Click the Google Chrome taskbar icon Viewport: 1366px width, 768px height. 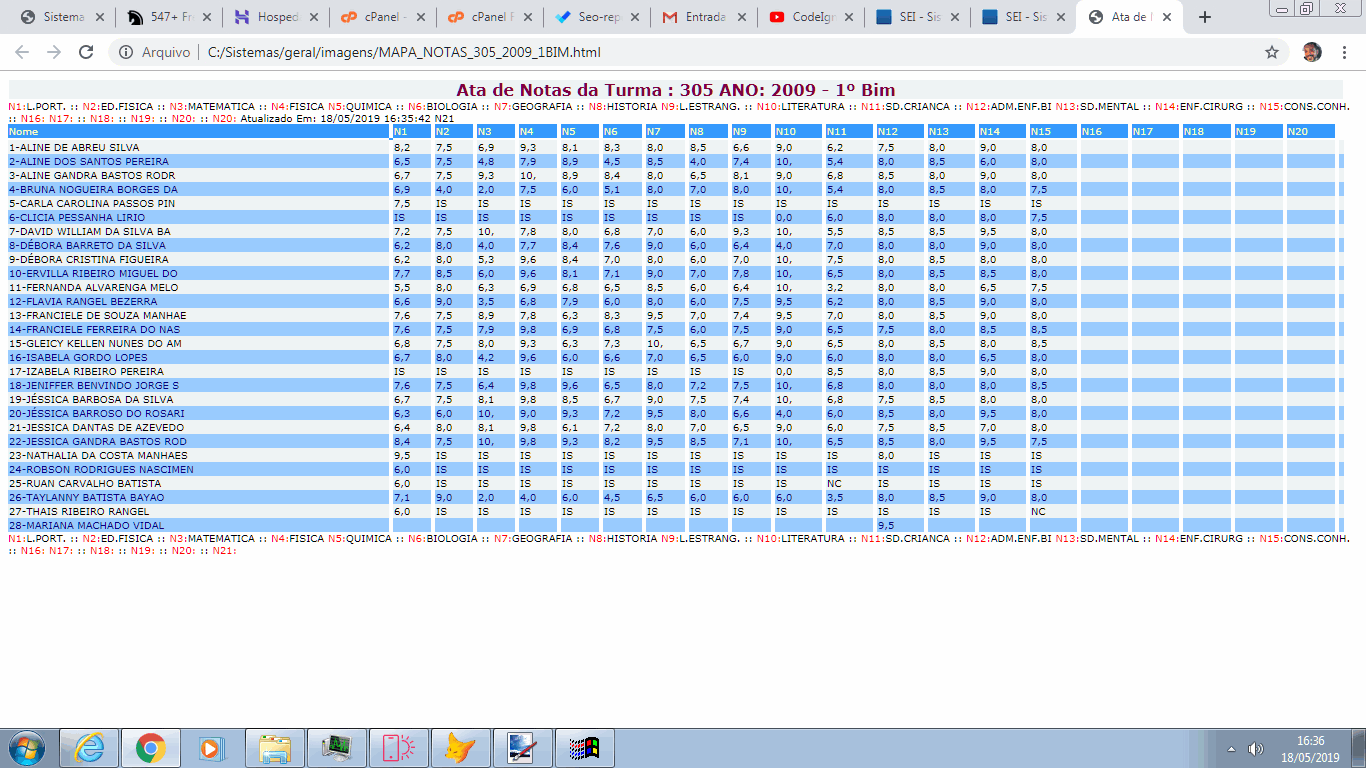click(x=151, y=747)
